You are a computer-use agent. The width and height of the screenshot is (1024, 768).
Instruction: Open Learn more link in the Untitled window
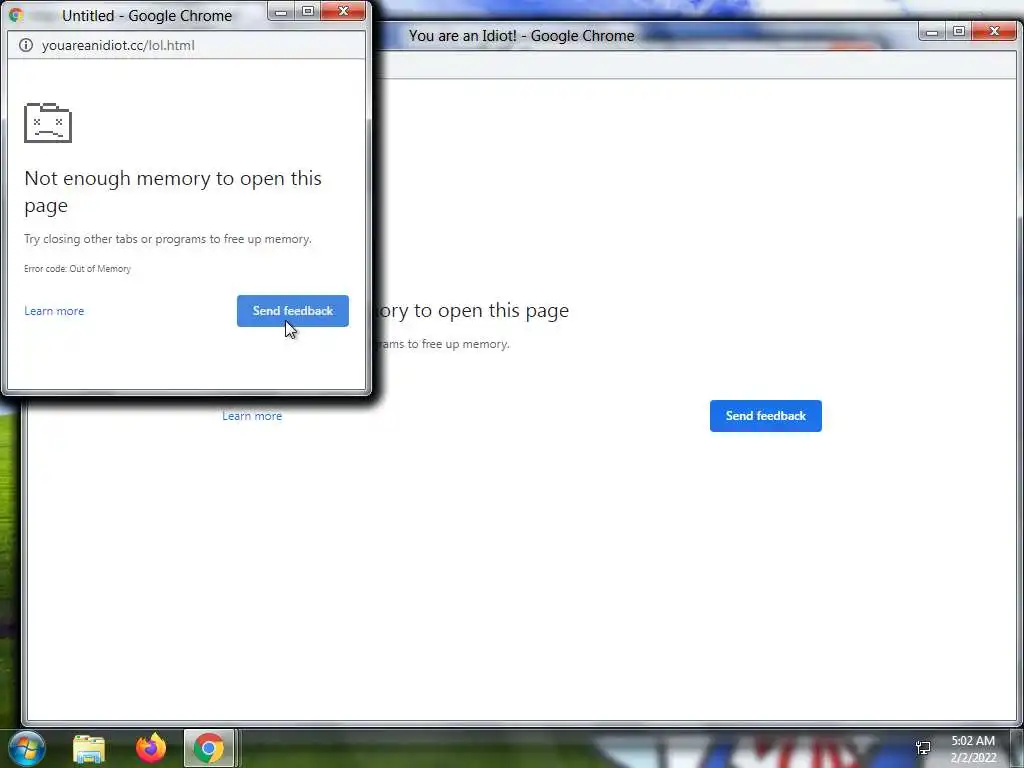54,311
